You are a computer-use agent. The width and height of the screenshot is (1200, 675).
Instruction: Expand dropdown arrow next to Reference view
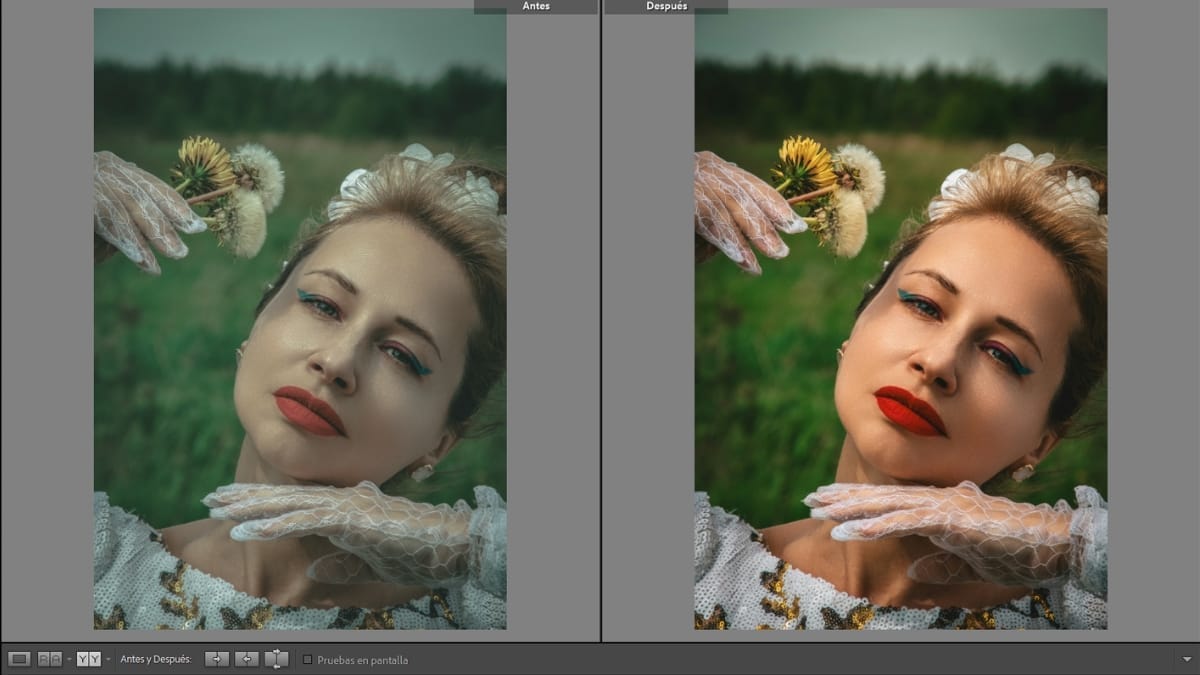coord(69,660)
